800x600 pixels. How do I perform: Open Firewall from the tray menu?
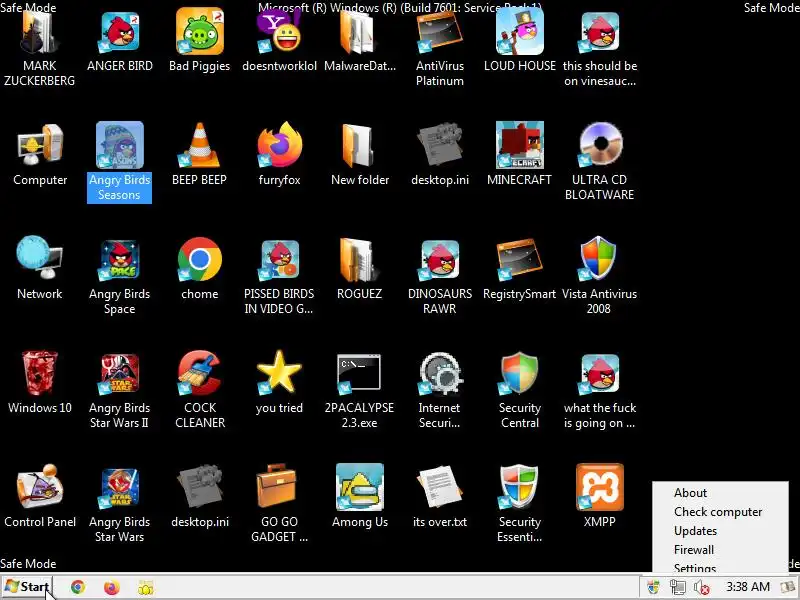click(x=694, y=549)
